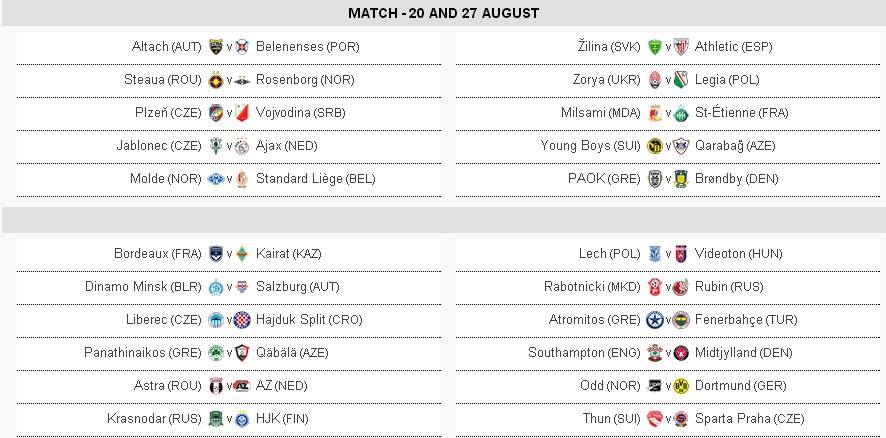Click the Bordeaux club crest icon
This screenshot has height=438, width=886.
215,254
